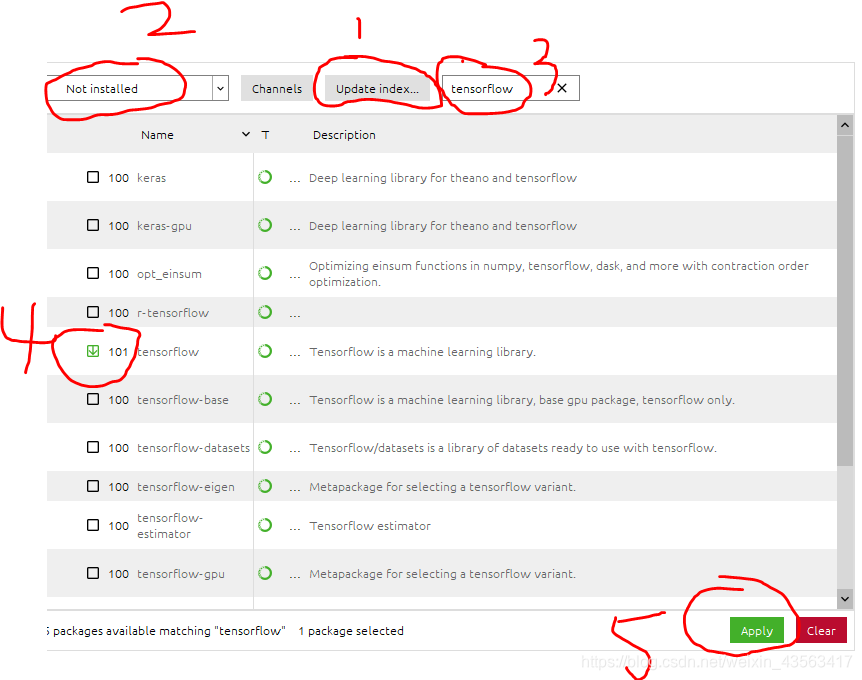
Task: Click the tensorflow-base row type icon
Action: tap(265, 399)
